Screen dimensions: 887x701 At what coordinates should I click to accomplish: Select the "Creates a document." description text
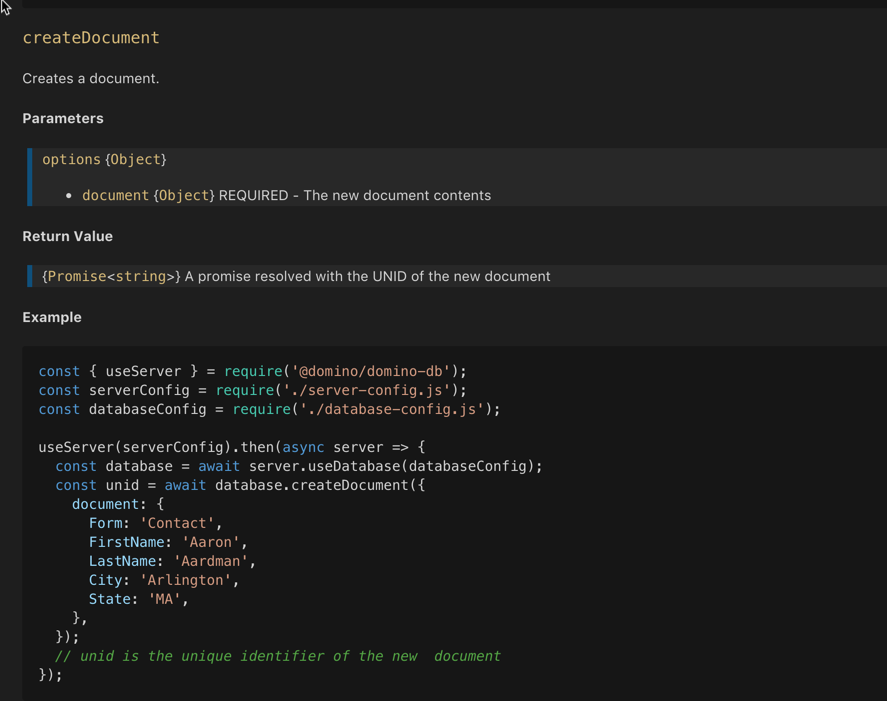[91, 79]
